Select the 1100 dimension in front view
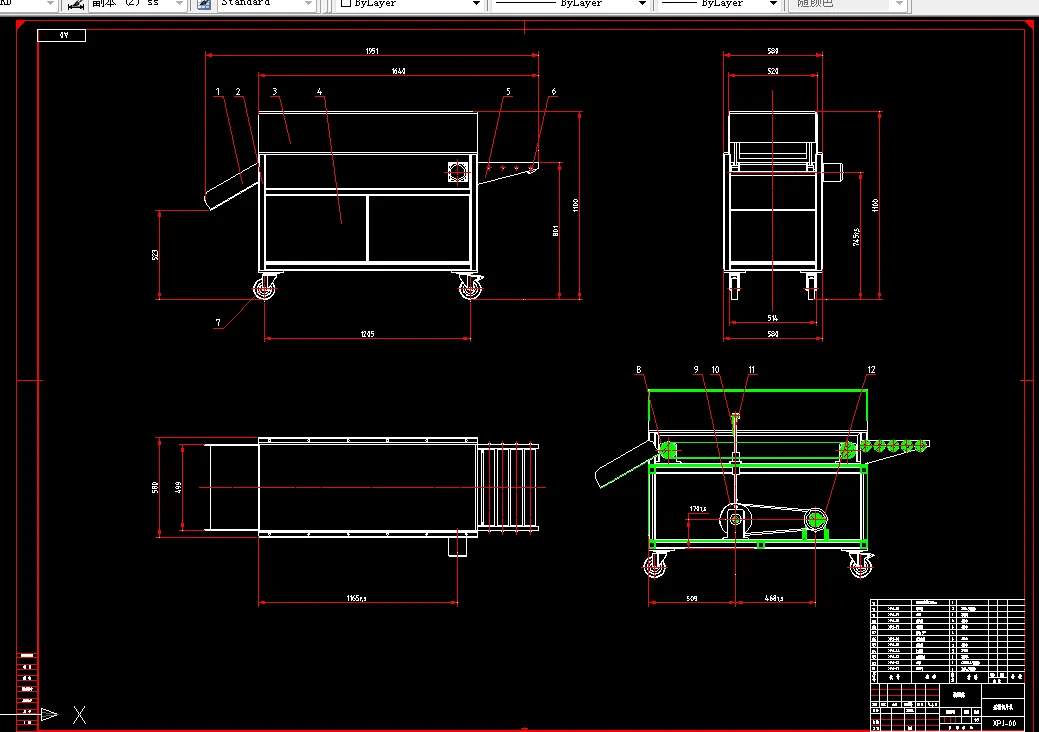Image resolution: width=1039 pixels, height=732 pixels. (576, 205)
